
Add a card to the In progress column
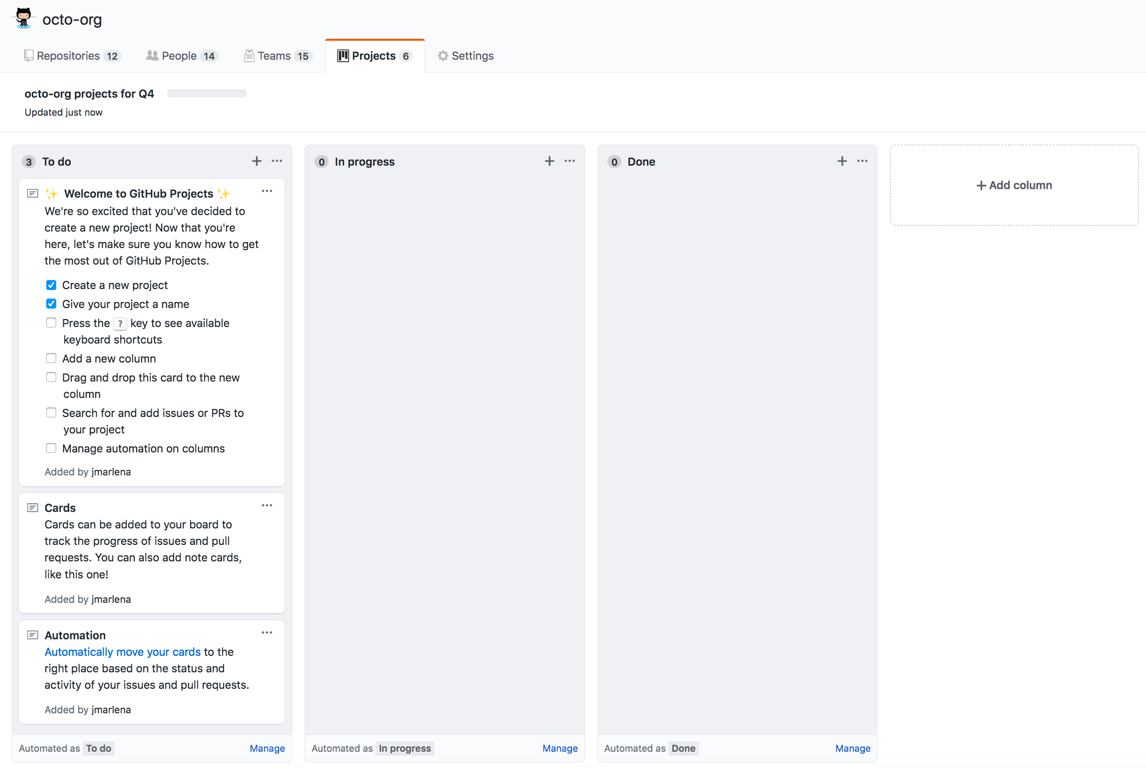pos(549,161)
